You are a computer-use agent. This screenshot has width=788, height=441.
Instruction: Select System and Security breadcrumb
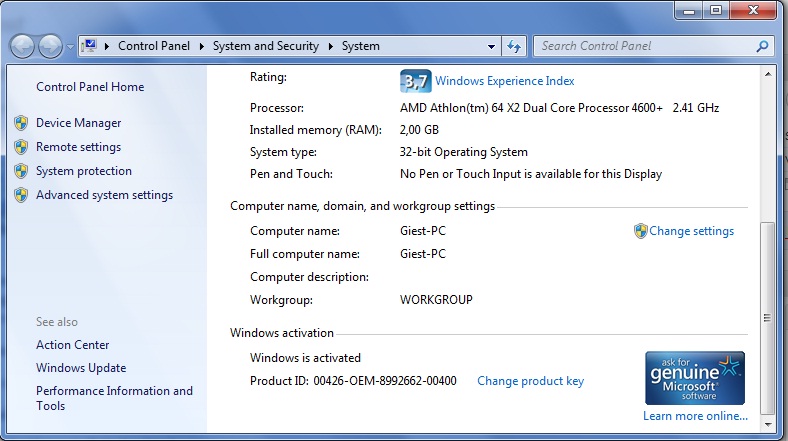pyautogui.click(x=266, y=46)
